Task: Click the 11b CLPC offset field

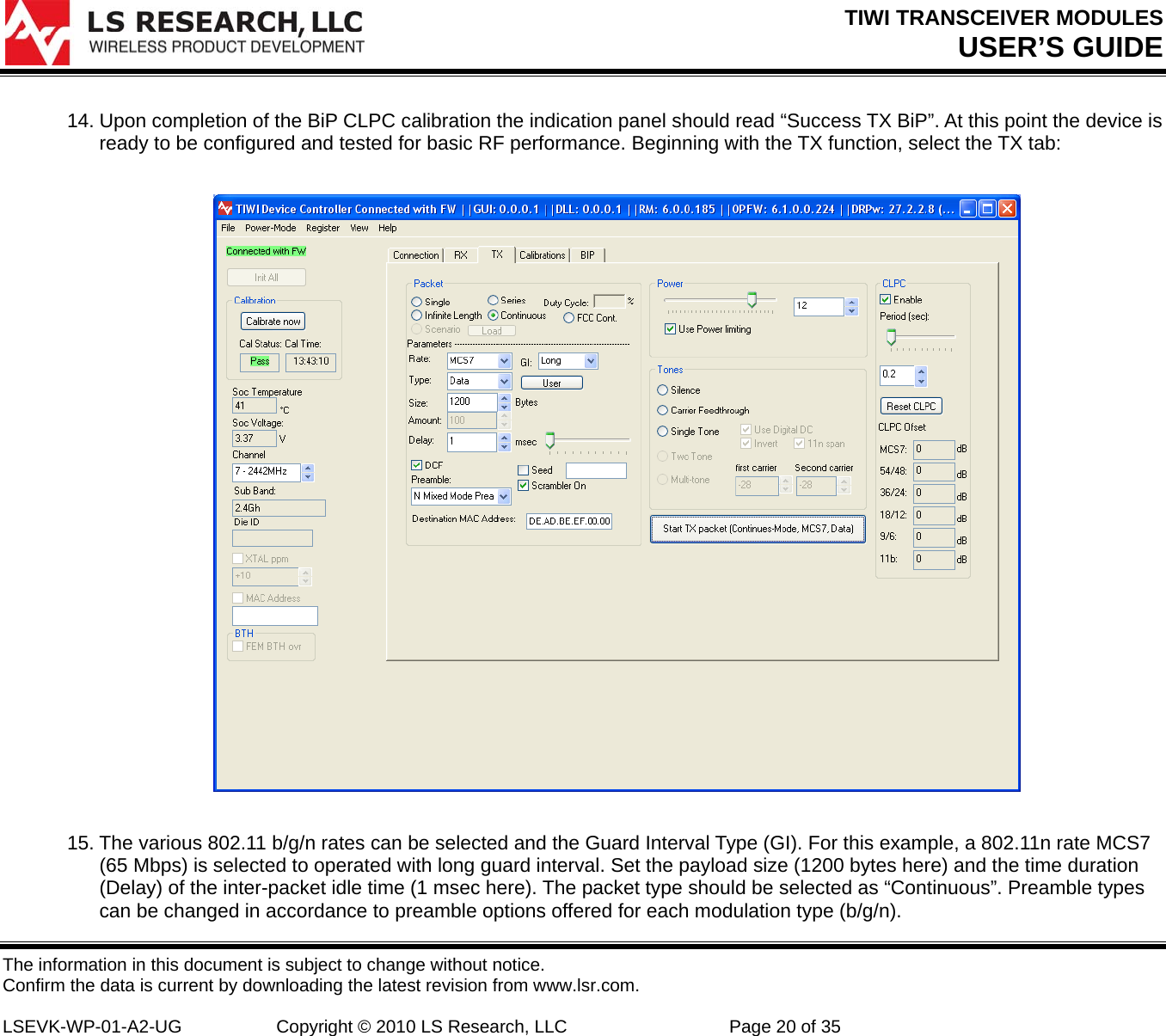Action: click(934, 560)
